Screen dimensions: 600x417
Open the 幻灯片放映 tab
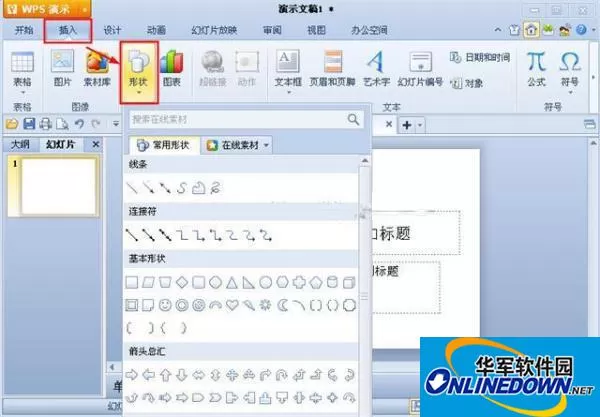point(214,30)
